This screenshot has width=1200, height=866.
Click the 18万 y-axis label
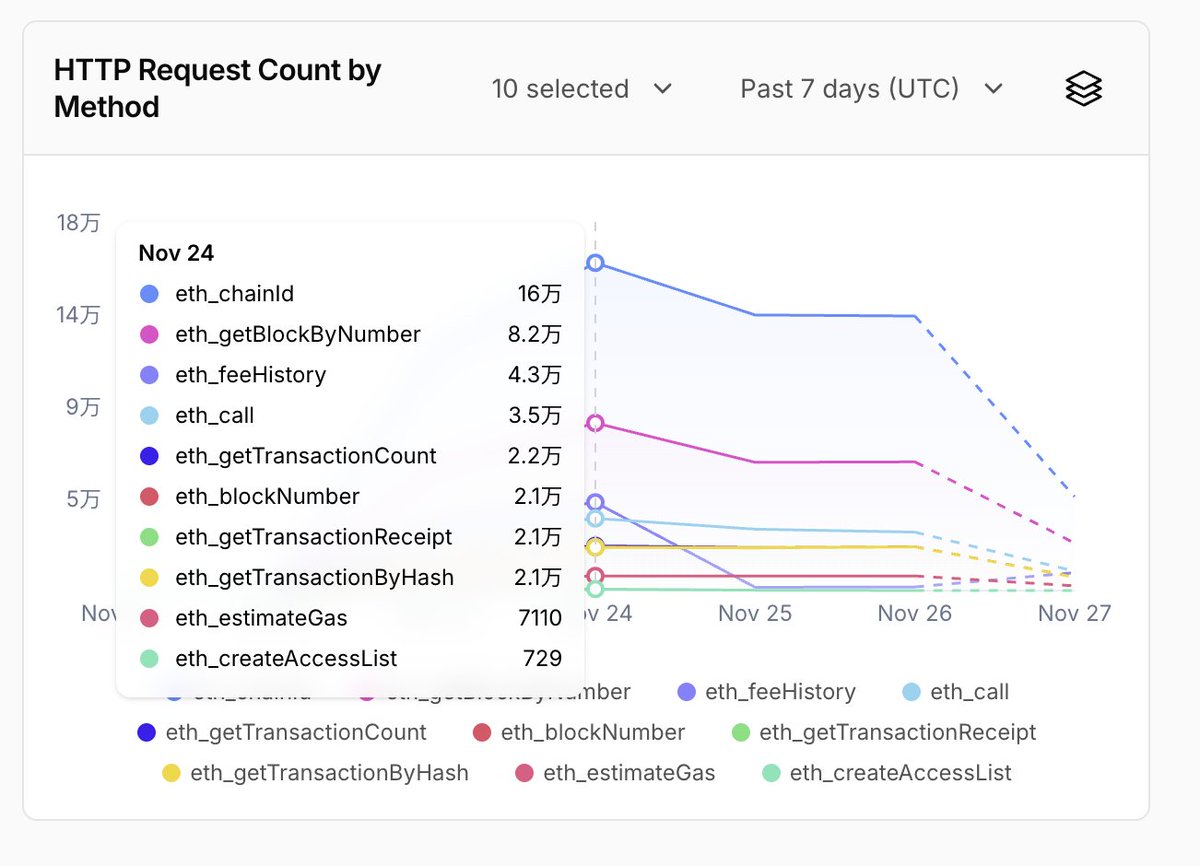pos(79,223)
